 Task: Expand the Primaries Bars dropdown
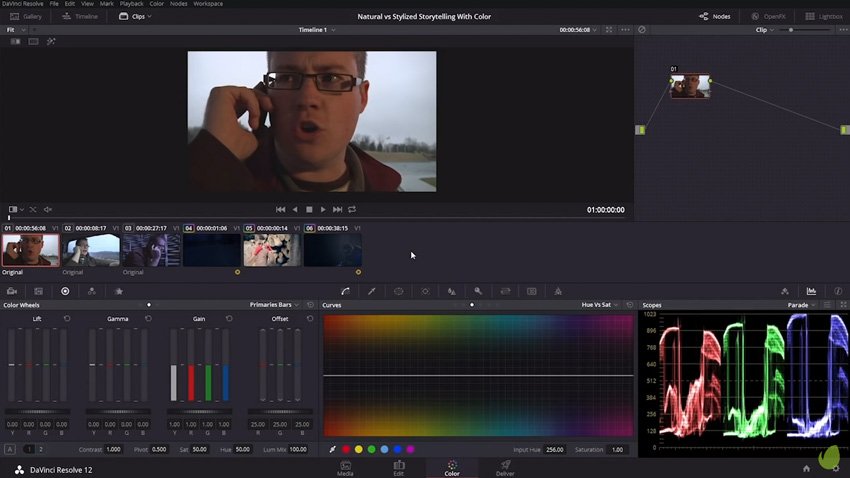coord(274,304)
